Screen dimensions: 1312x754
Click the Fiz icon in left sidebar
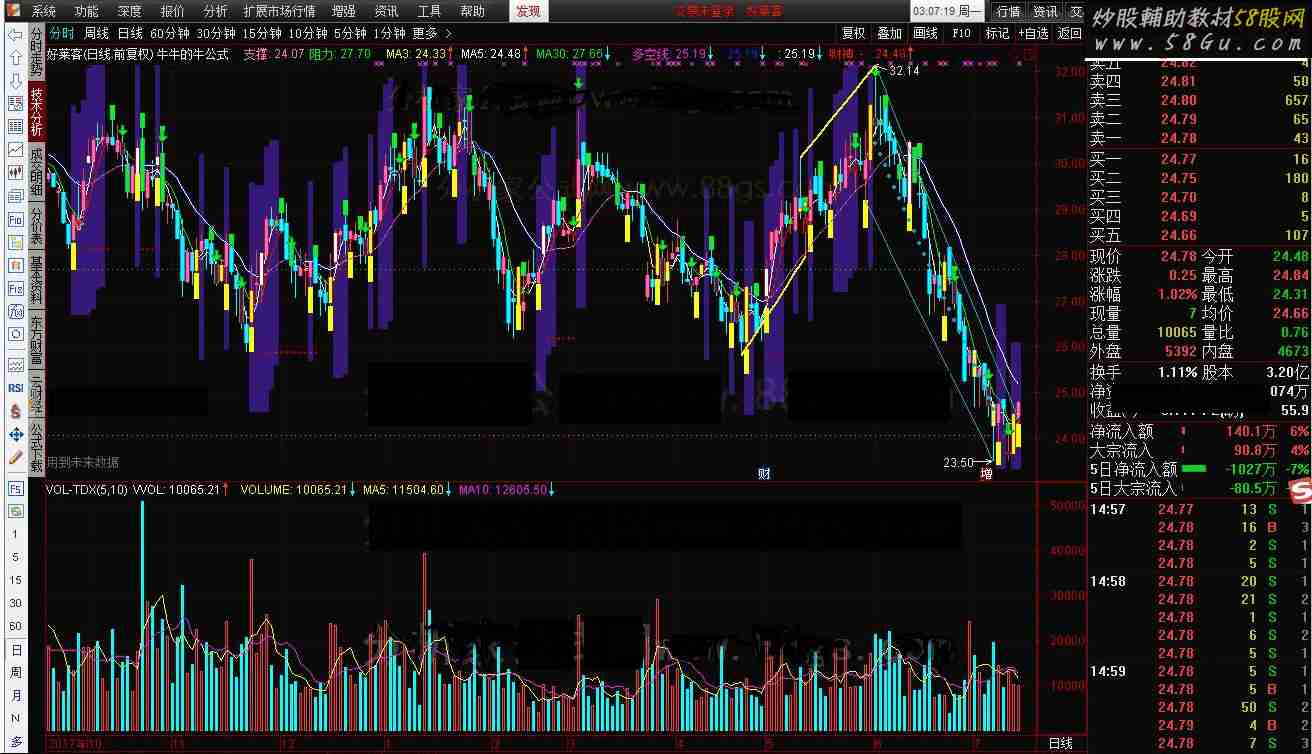pyautogui.click(x=16, y=288)
